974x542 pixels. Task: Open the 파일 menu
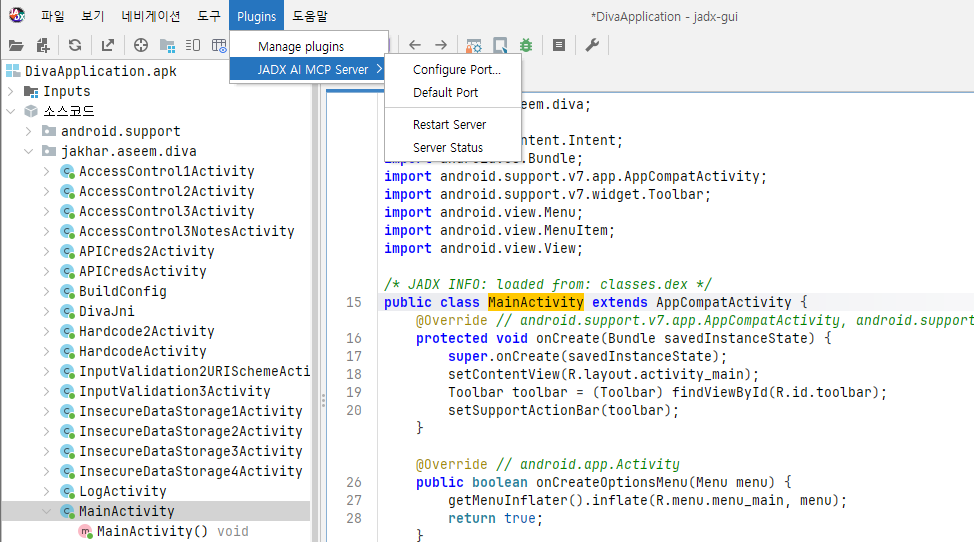coord(53,16)
